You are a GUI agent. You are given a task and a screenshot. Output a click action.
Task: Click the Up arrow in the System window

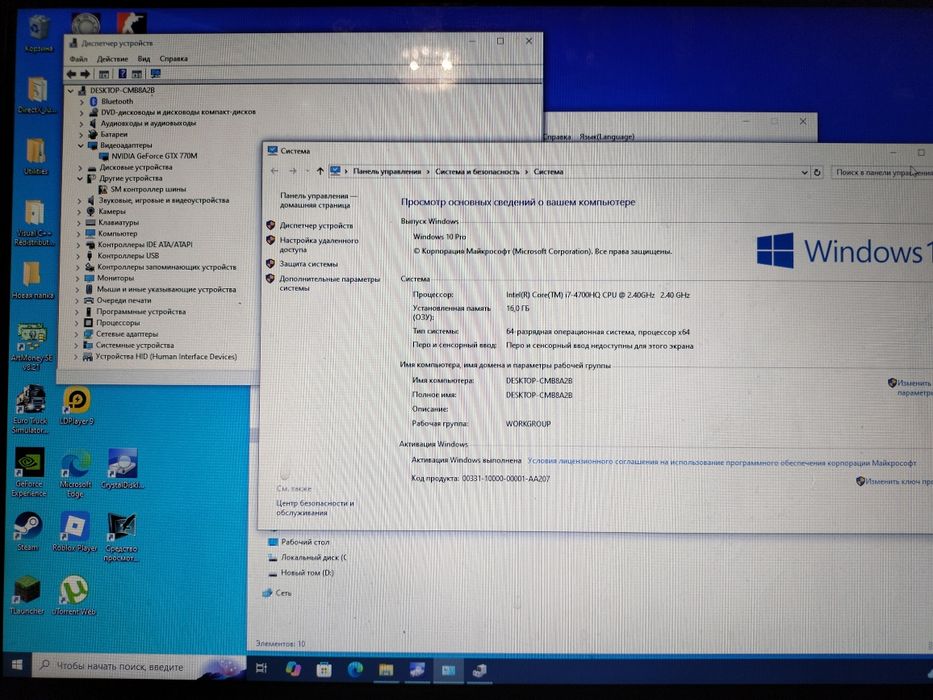(320, 171)
